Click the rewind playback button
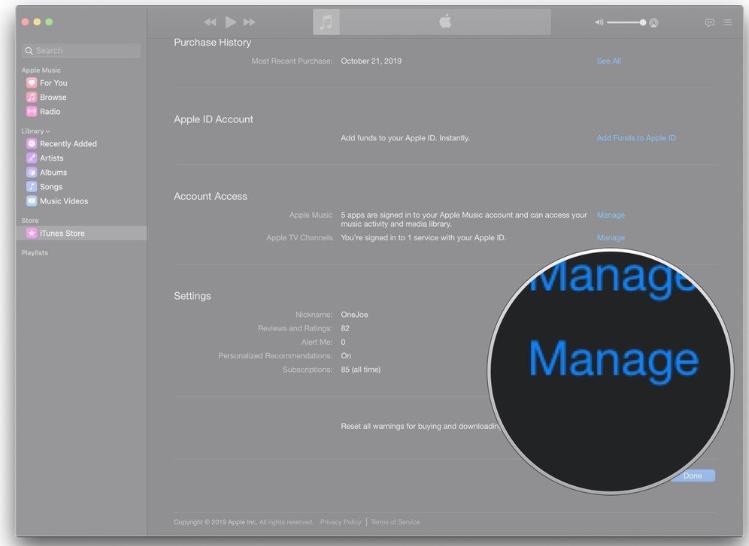The height and width of the screenshot is (546, 749). (x=210, y=22)
